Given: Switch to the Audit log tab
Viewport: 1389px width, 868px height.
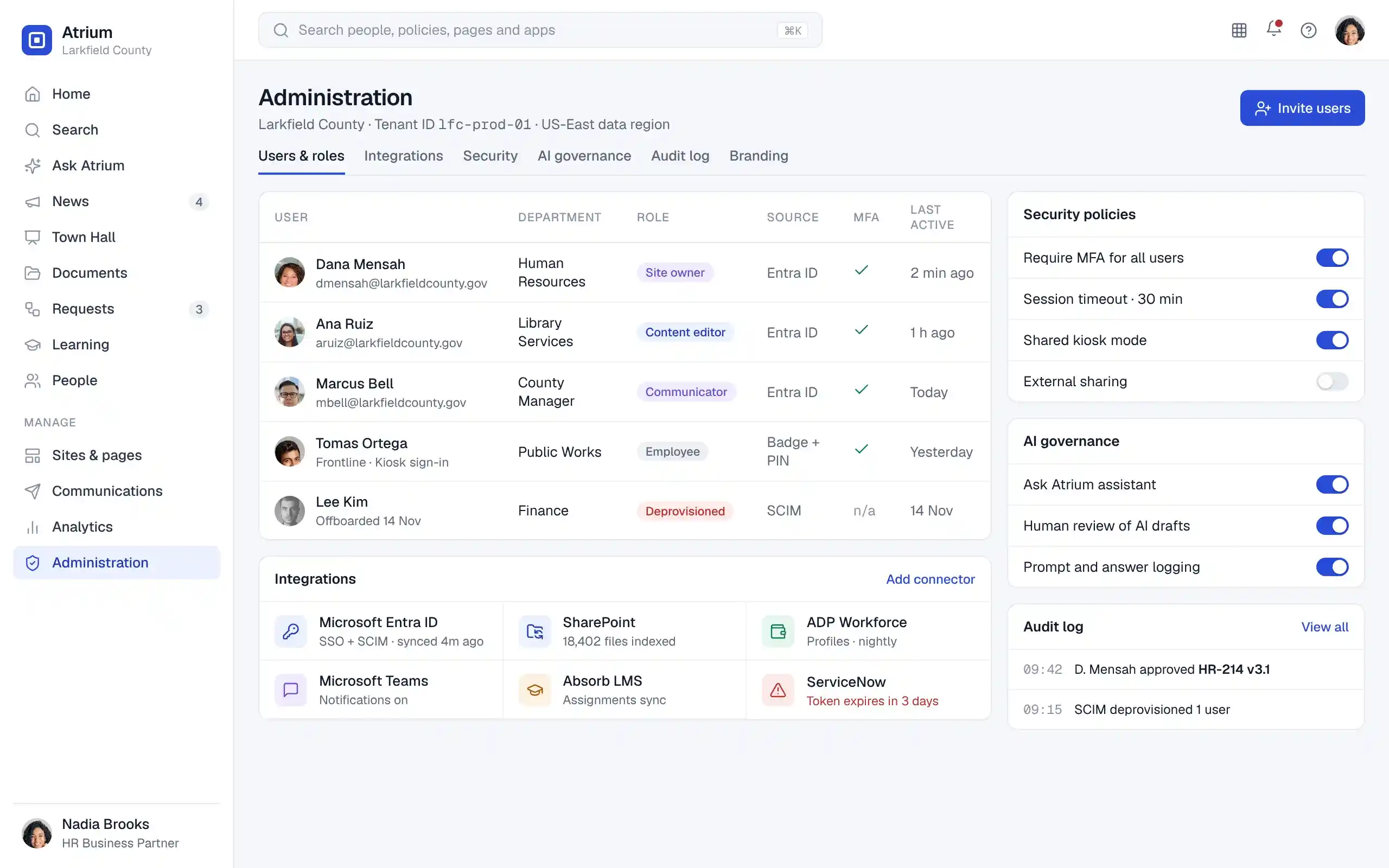Looking at the screenshot, I should point(680,156).
